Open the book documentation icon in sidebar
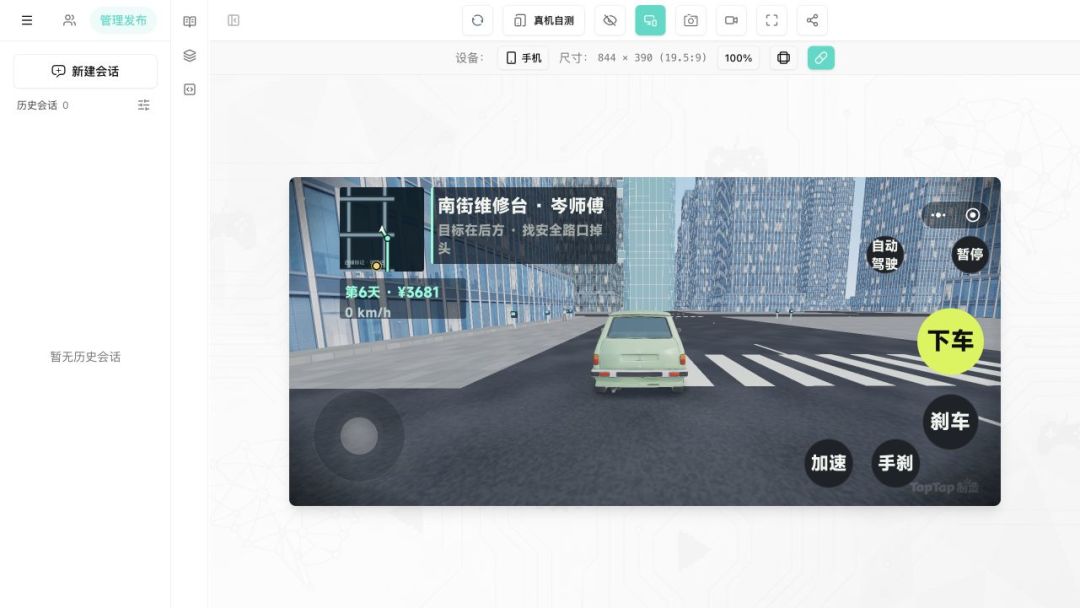The width and height of the screenshot is (1080, 608). click(x=189, y=21)
